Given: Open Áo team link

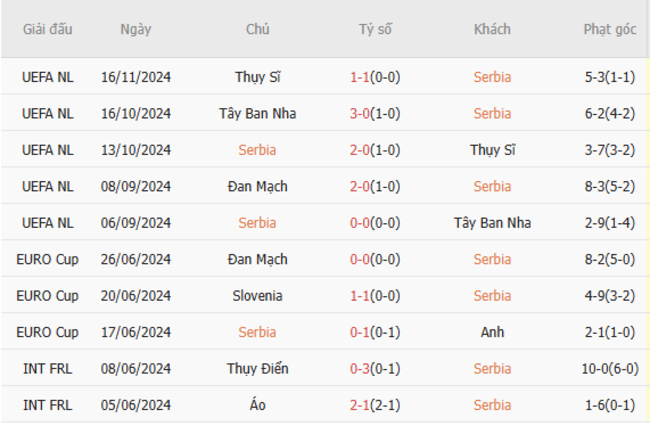Looking at the screenshot, I should coord(257,405).
